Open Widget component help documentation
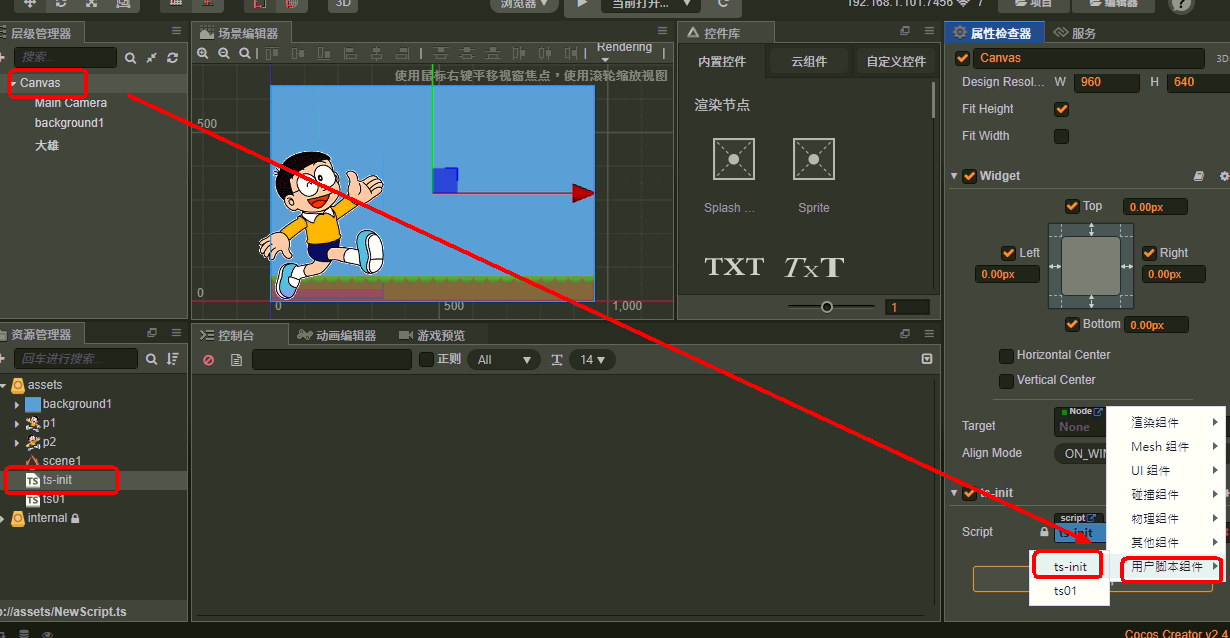 1199,176
